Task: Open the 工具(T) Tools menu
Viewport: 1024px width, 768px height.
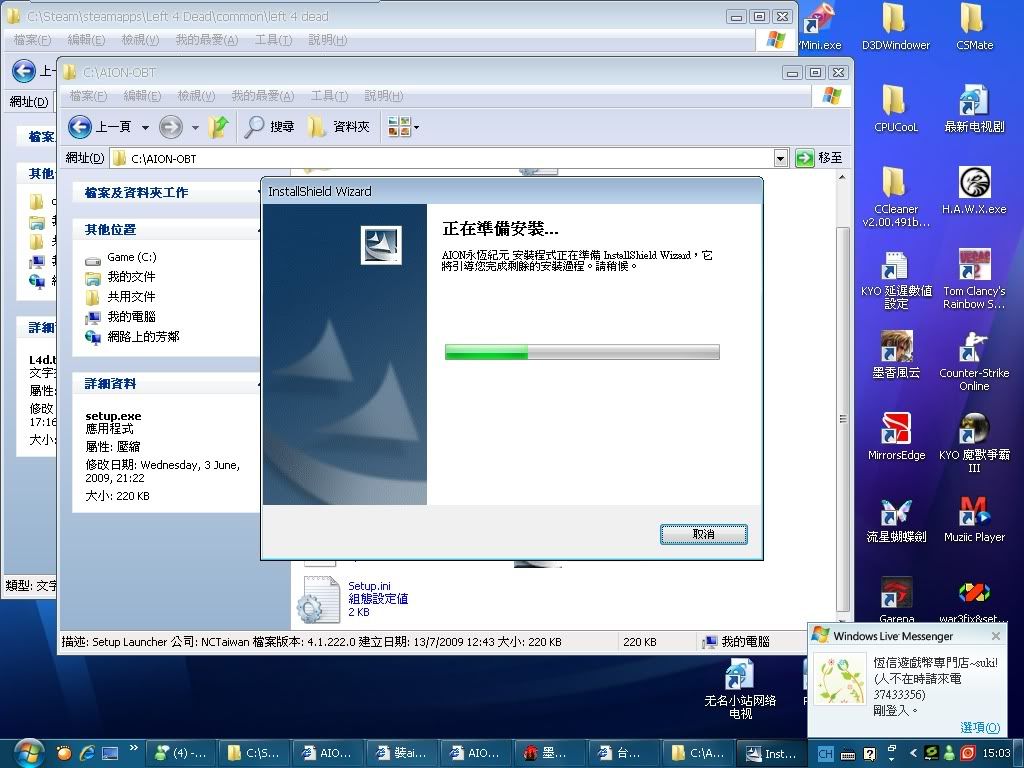Action: (329, 96)
